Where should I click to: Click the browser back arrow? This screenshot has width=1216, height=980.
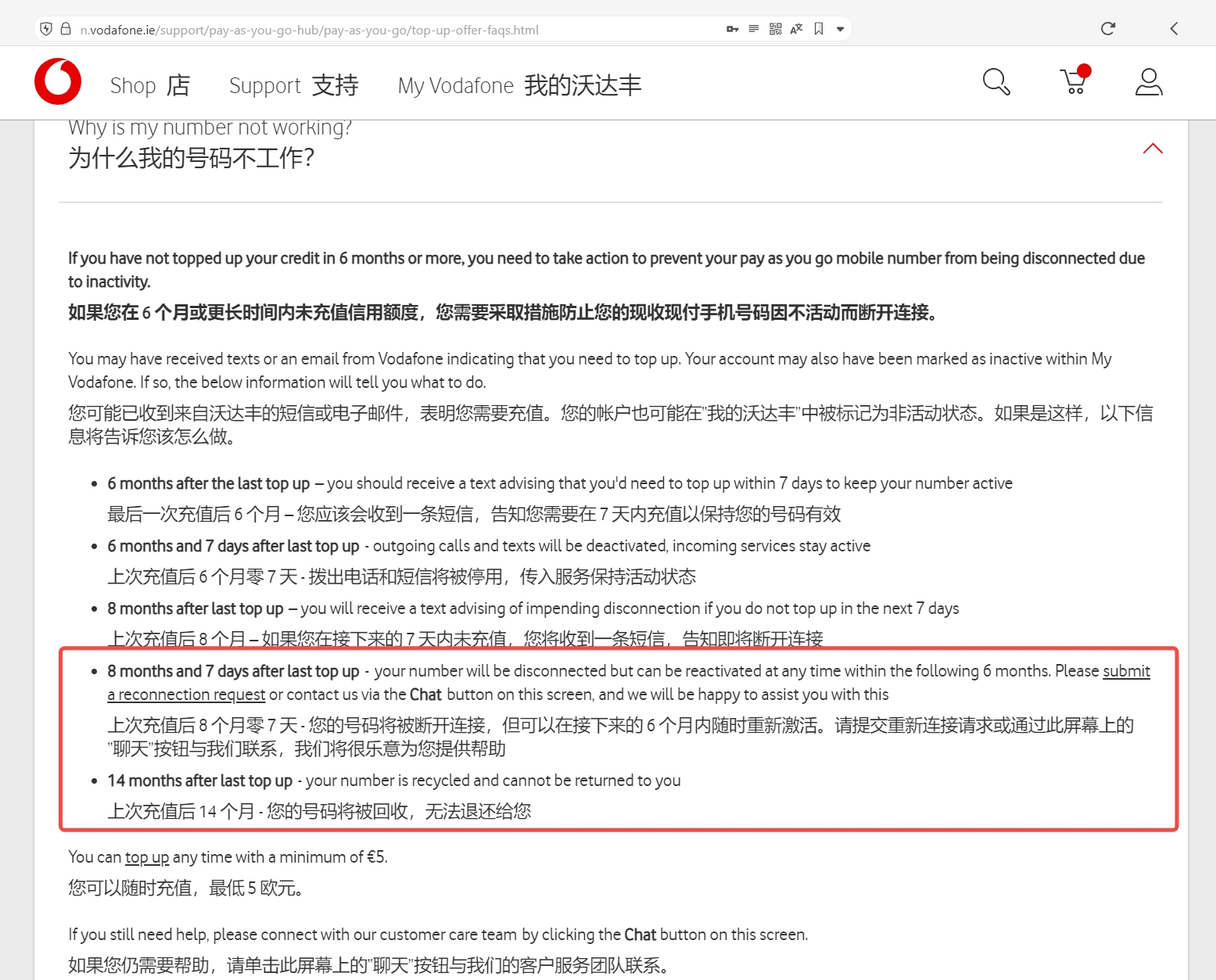1174,29
